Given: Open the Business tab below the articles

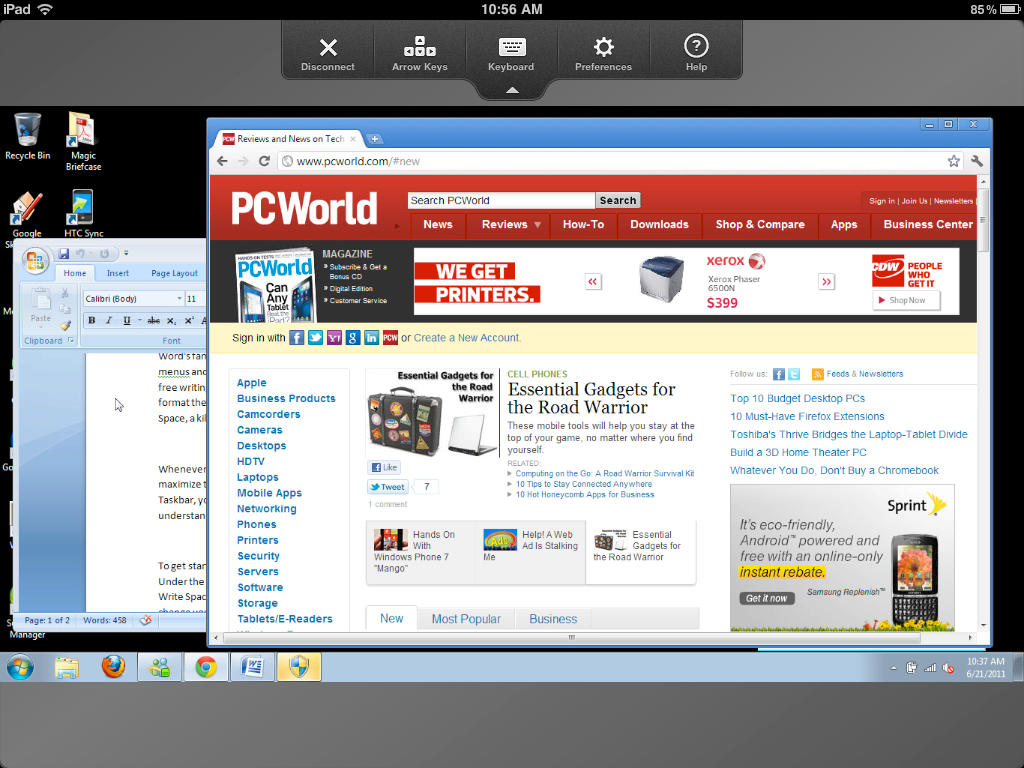Looking at the screenshot, I should [553, 618].
